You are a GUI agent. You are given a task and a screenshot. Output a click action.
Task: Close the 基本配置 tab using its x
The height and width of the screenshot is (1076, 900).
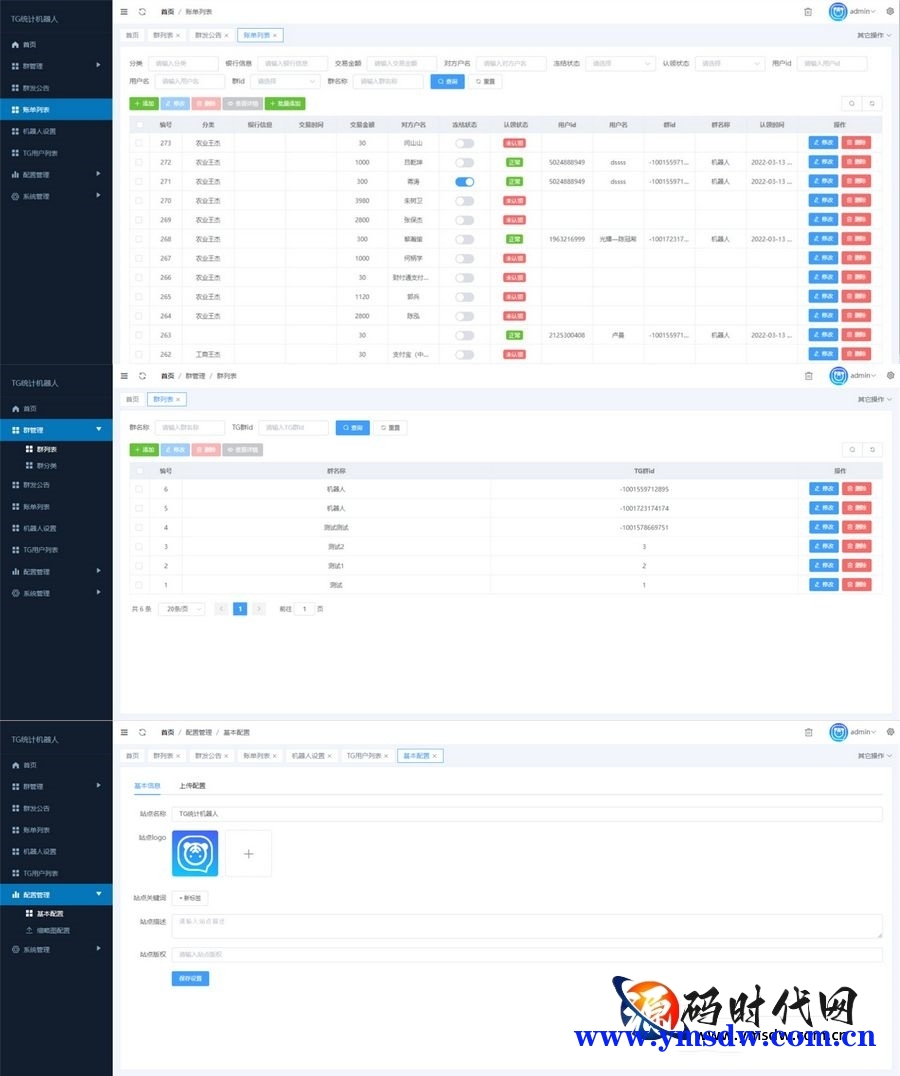436,756
